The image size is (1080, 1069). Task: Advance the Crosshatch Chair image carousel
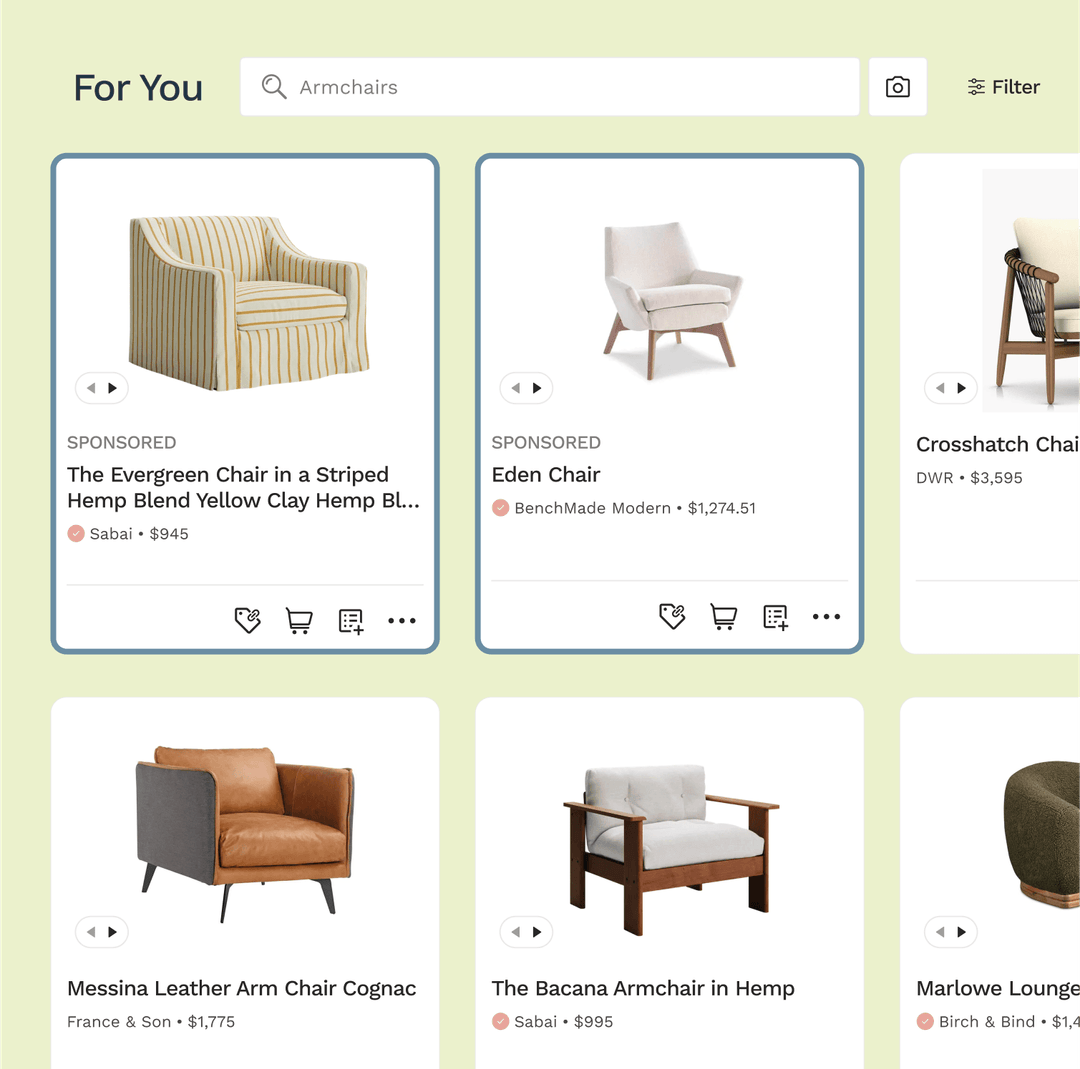tap(963, 388)
